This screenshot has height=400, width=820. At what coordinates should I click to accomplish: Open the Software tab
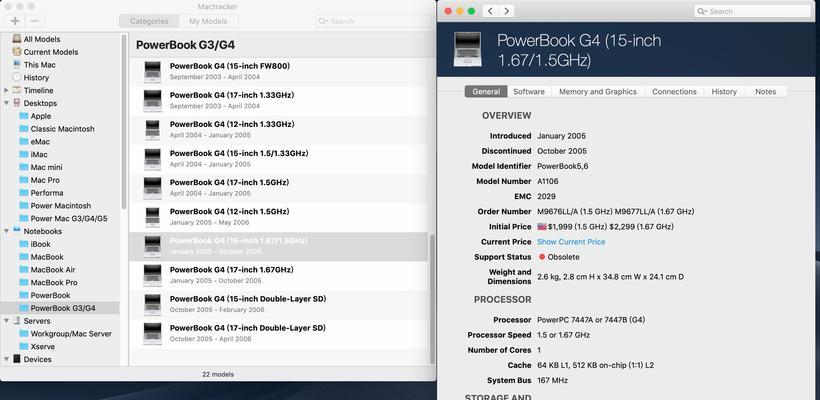pos(529,92)
